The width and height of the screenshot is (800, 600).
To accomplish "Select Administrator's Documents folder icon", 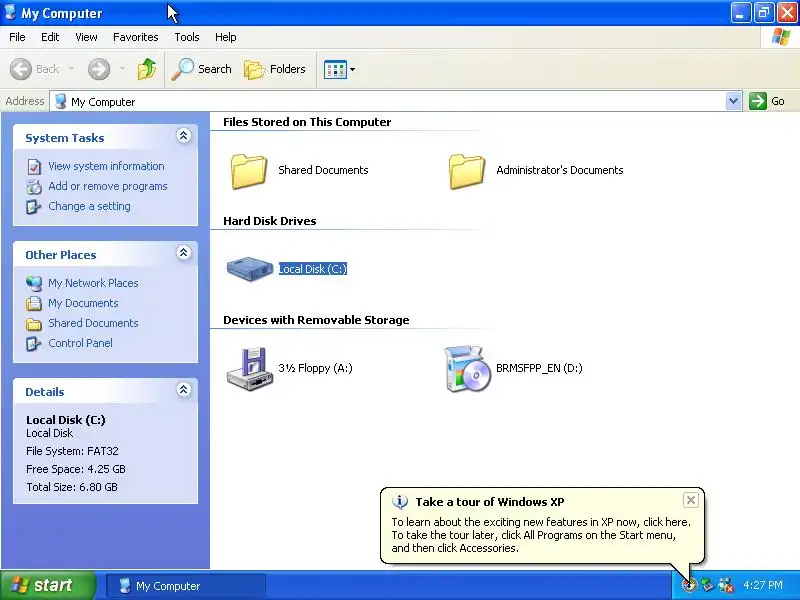I will [466, 171].
